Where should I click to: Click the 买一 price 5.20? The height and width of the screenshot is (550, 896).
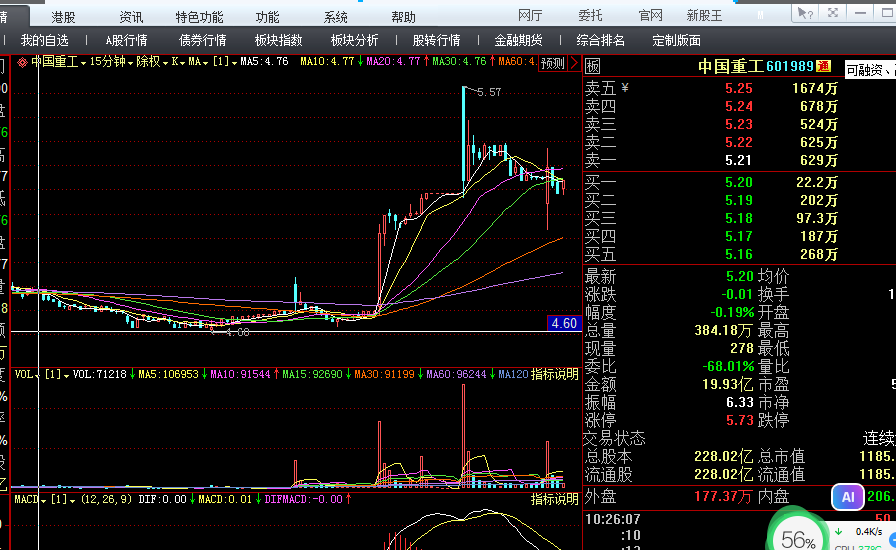pos(739,182)
